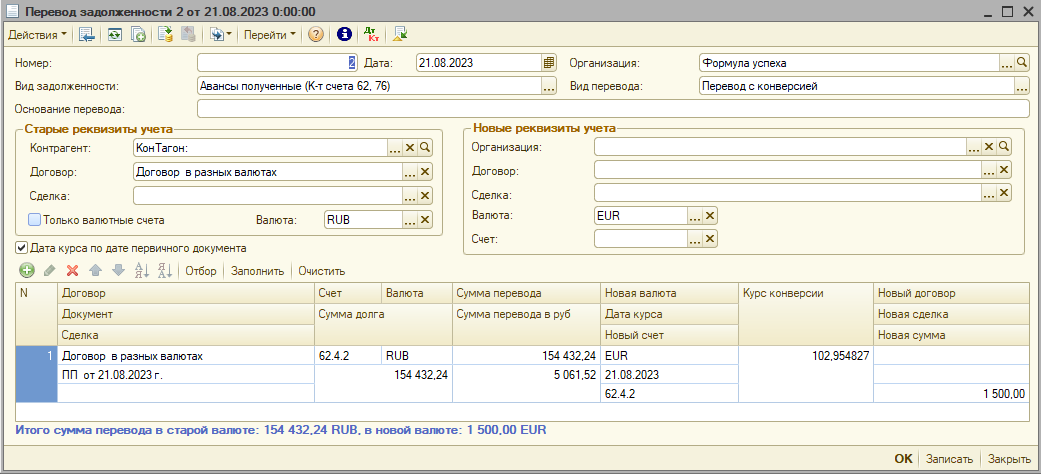Toggle Дата курса по дате первичного документа
Viewport: 1041px width, 475px height.
(22, 248)
